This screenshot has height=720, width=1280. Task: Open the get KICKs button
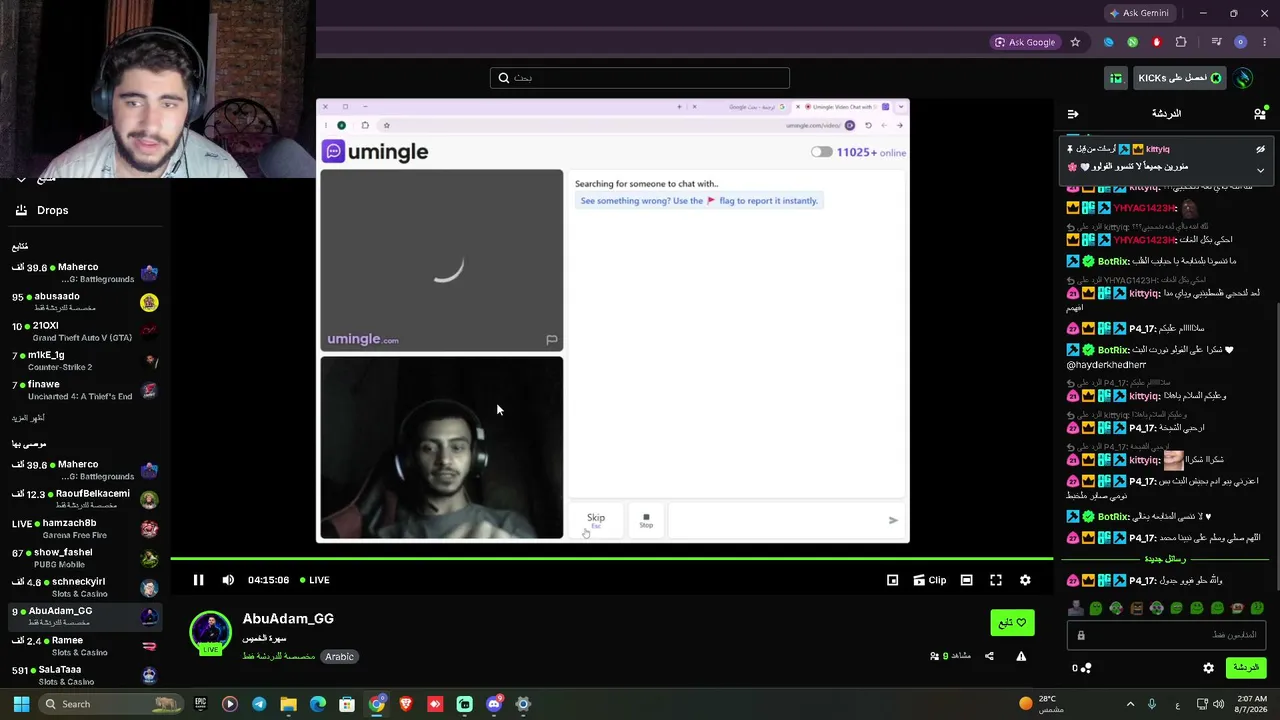pos(1179,78)
